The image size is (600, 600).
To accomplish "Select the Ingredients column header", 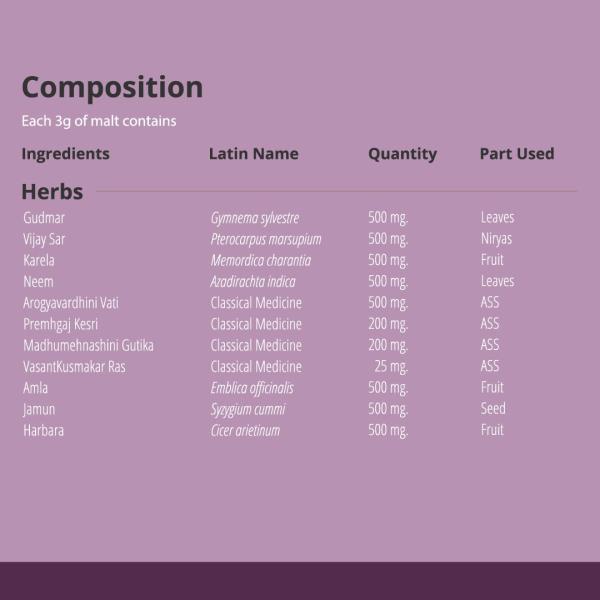I will point(66,154).
